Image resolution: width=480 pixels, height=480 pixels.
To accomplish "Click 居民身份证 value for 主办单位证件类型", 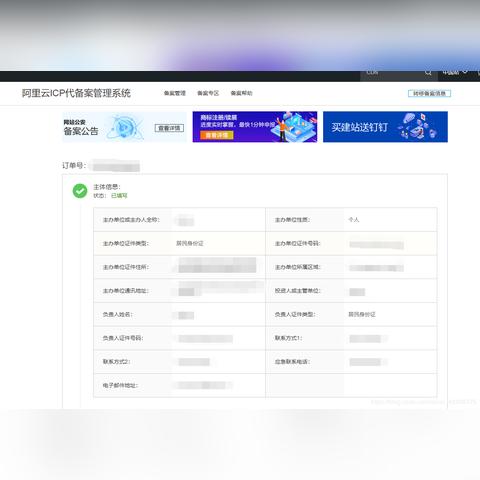I will point(190,243).
